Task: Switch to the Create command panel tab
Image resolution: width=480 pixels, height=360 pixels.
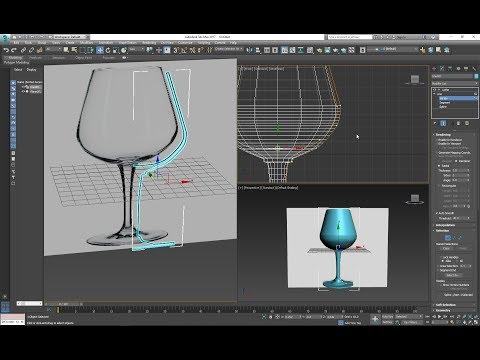Action: (x=434, y=68)
